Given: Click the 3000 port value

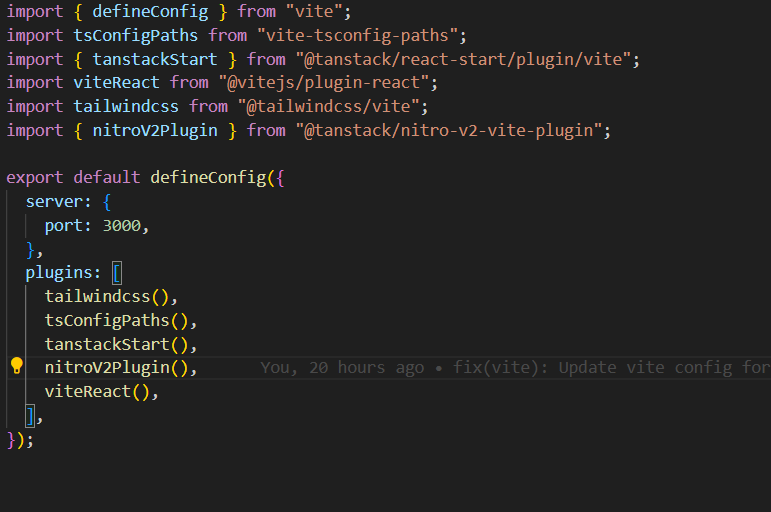Looking at the screenshot, I should (x=121, y=226).
